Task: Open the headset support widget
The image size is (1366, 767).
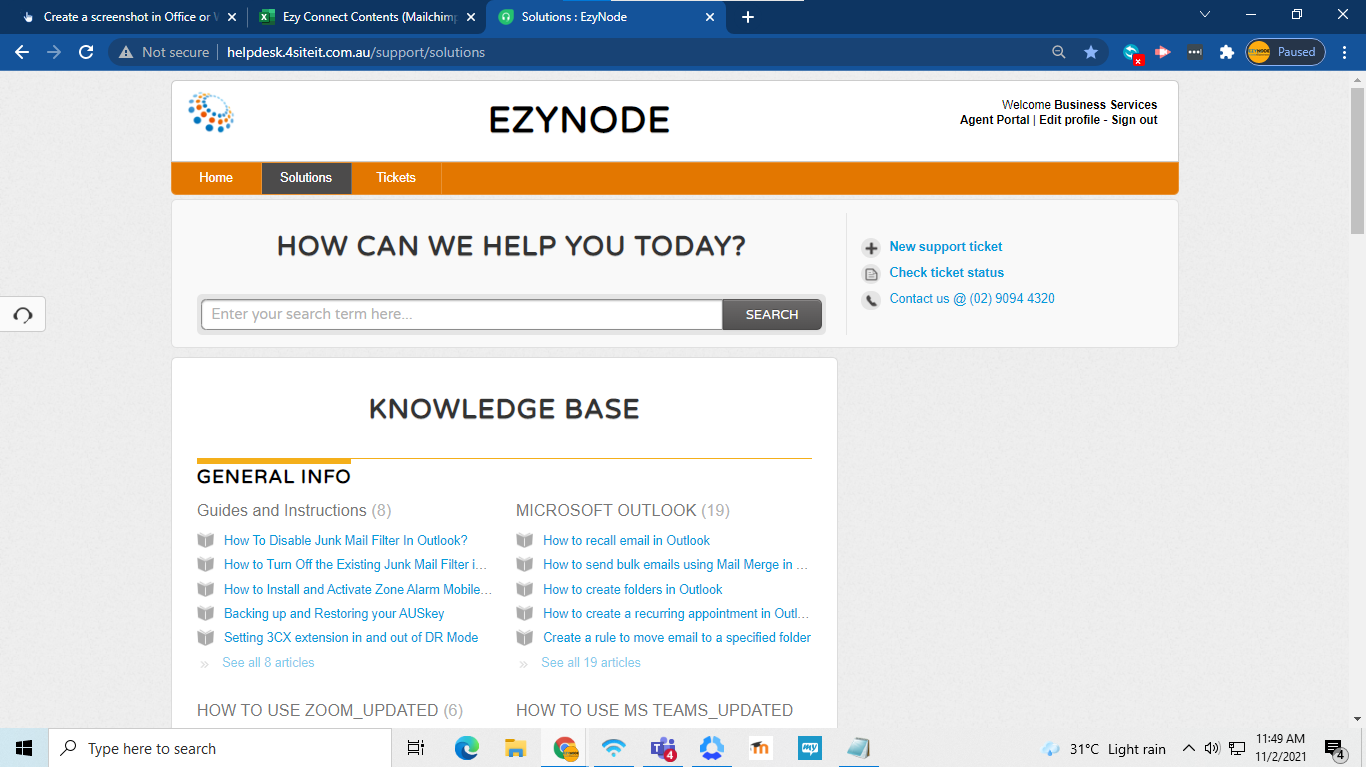Action: click(23, 315)
